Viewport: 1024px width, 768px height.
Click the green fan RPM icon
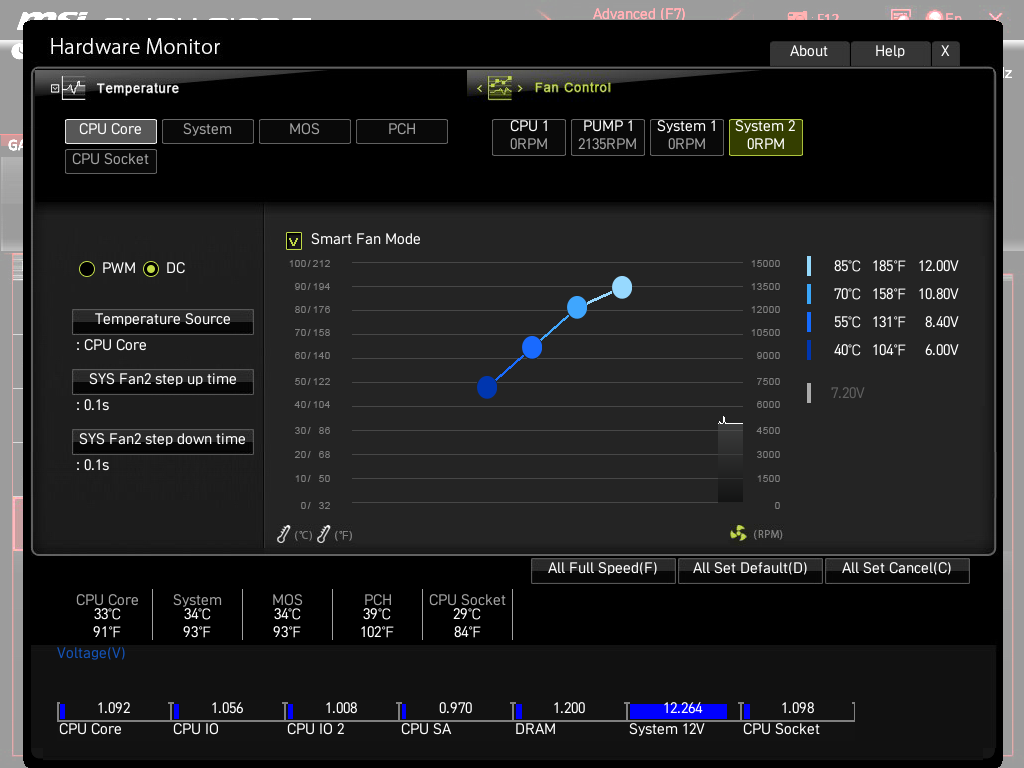tap(738, 534)
